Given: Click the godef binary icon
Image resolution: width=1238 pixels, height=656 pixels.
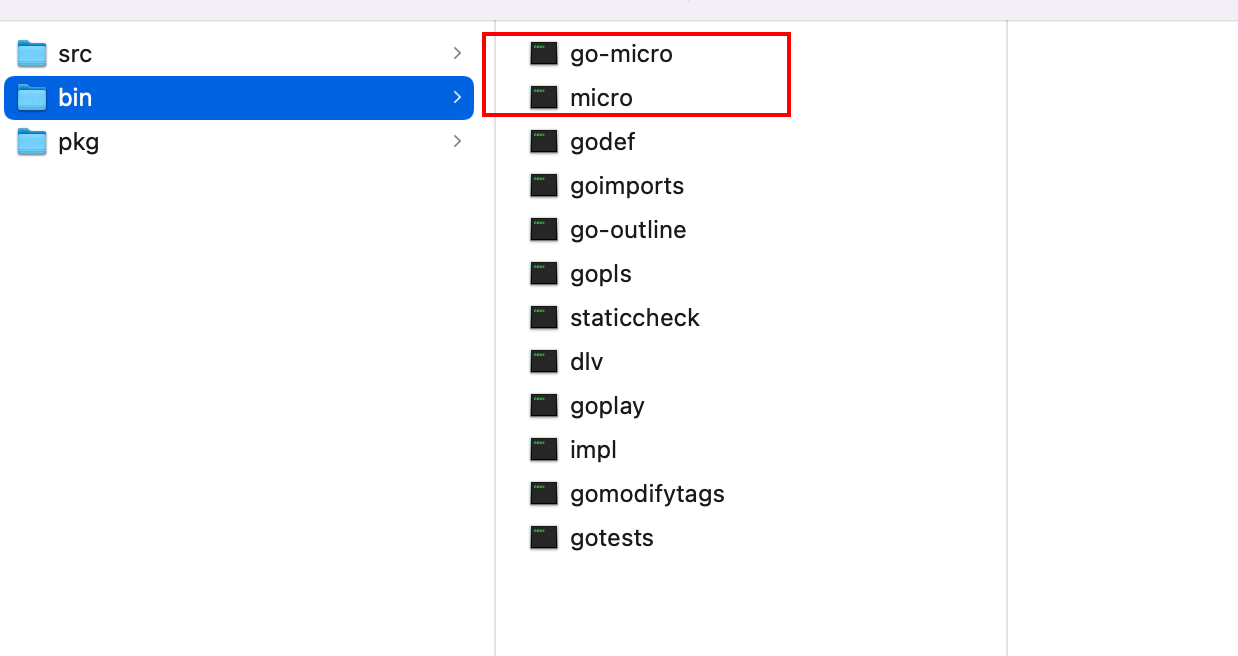Looking at the screenshot, I should click(544, 142).
